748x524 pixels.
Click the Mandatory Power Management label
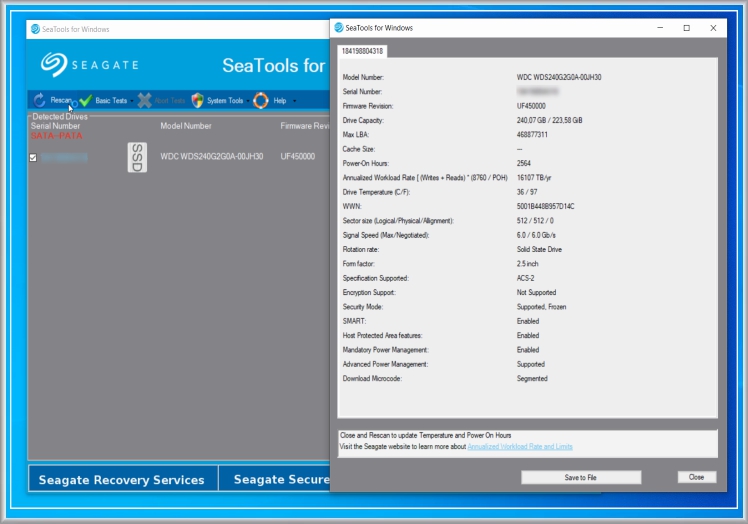pos(385,350)
